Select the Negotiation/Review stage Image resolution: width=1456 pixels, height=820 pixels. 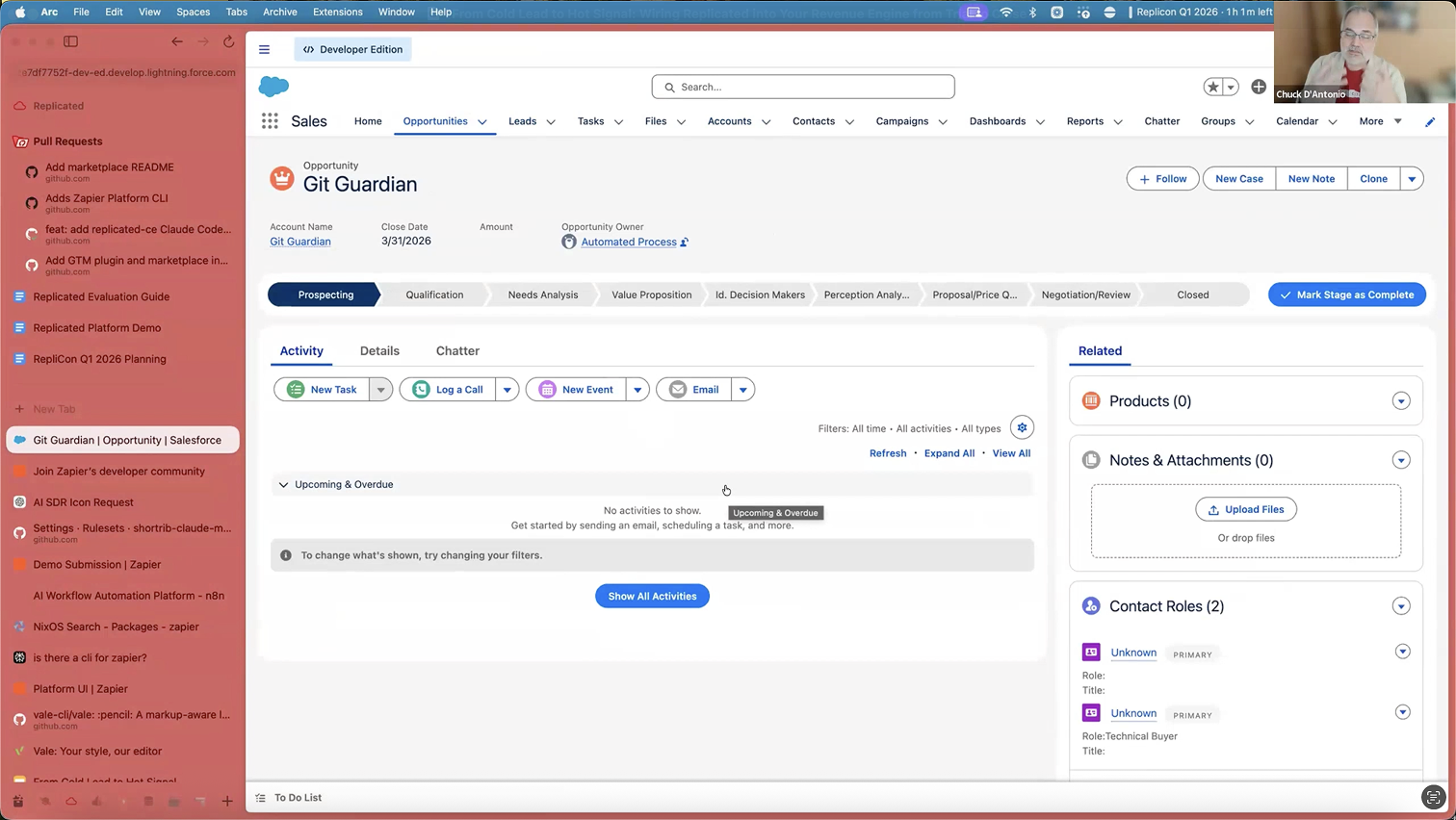(1085, 295)
